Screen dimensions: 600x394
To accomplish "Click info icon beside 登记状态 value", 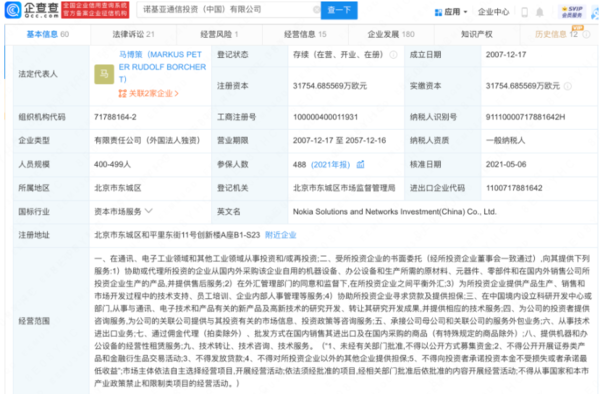I will click(393, 55).
